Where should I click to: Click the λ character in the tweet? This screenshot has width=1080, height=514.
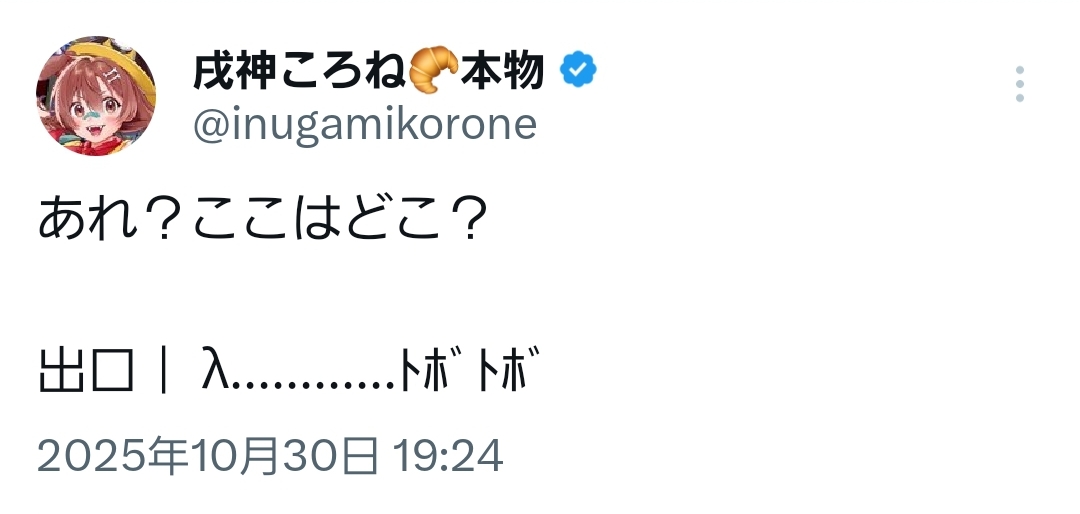point(215,372)
